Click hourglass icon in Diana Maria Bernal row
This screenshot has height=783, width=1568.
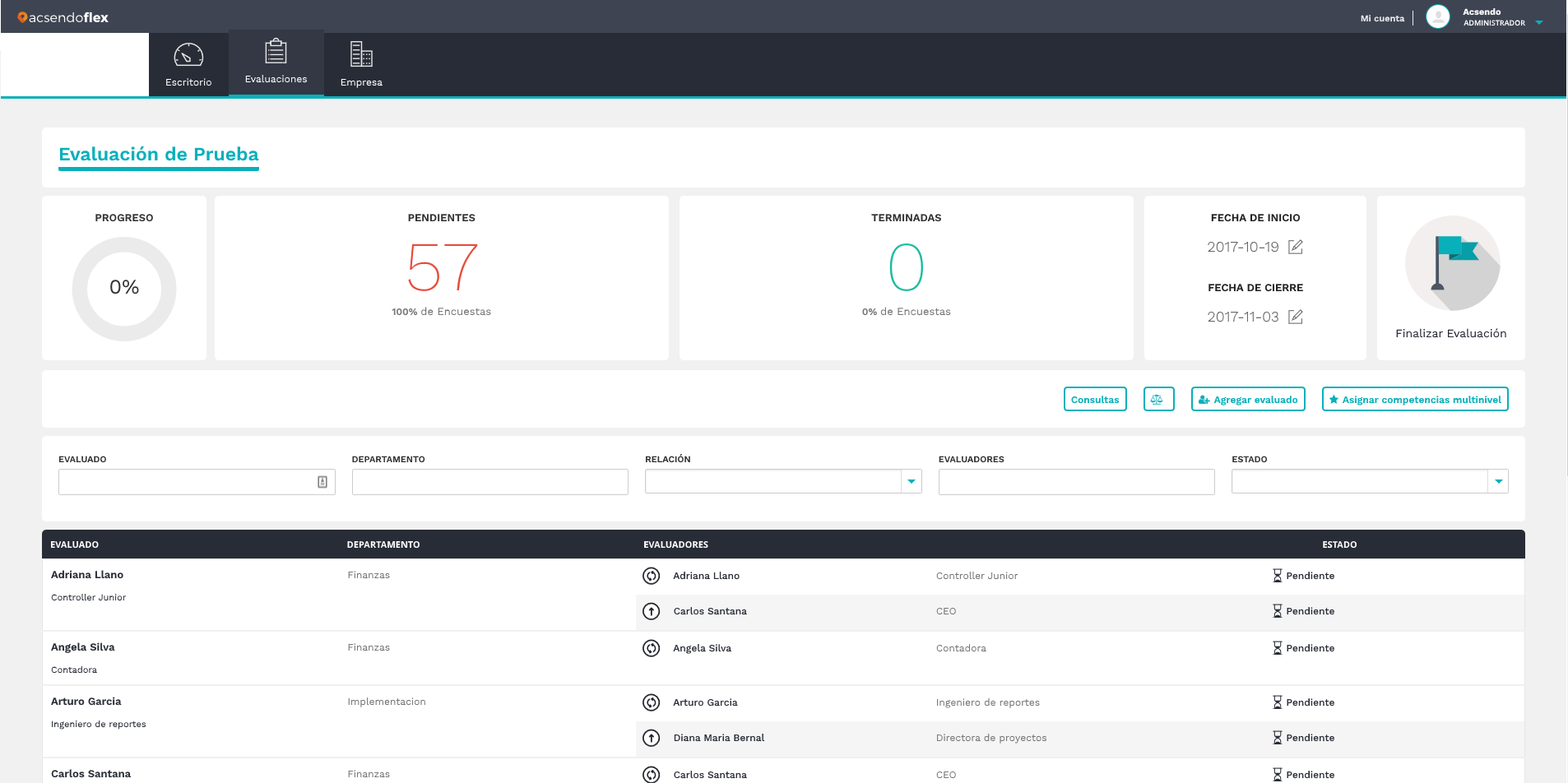point(1278,738)
